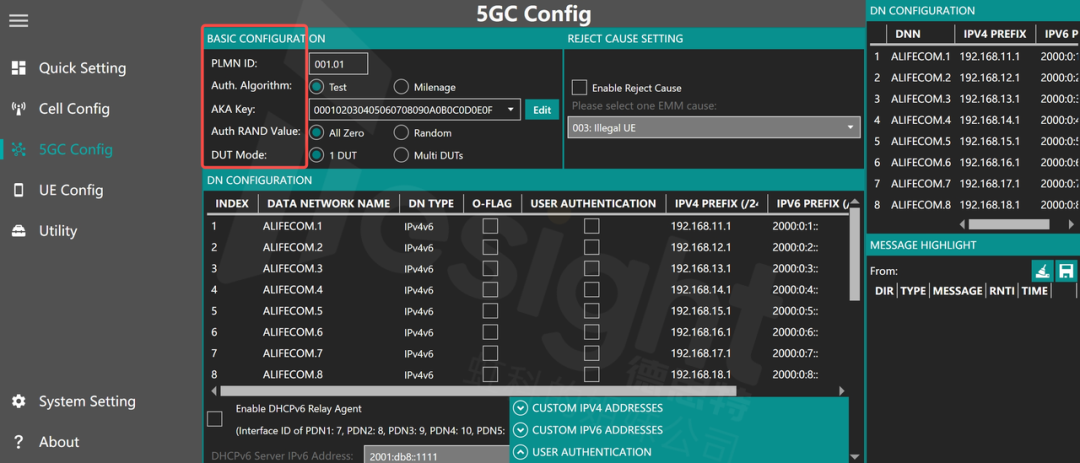Click RNTI column header in Message Highlight
Viewport: 1080px width, 463px height.
[1002, 291]
